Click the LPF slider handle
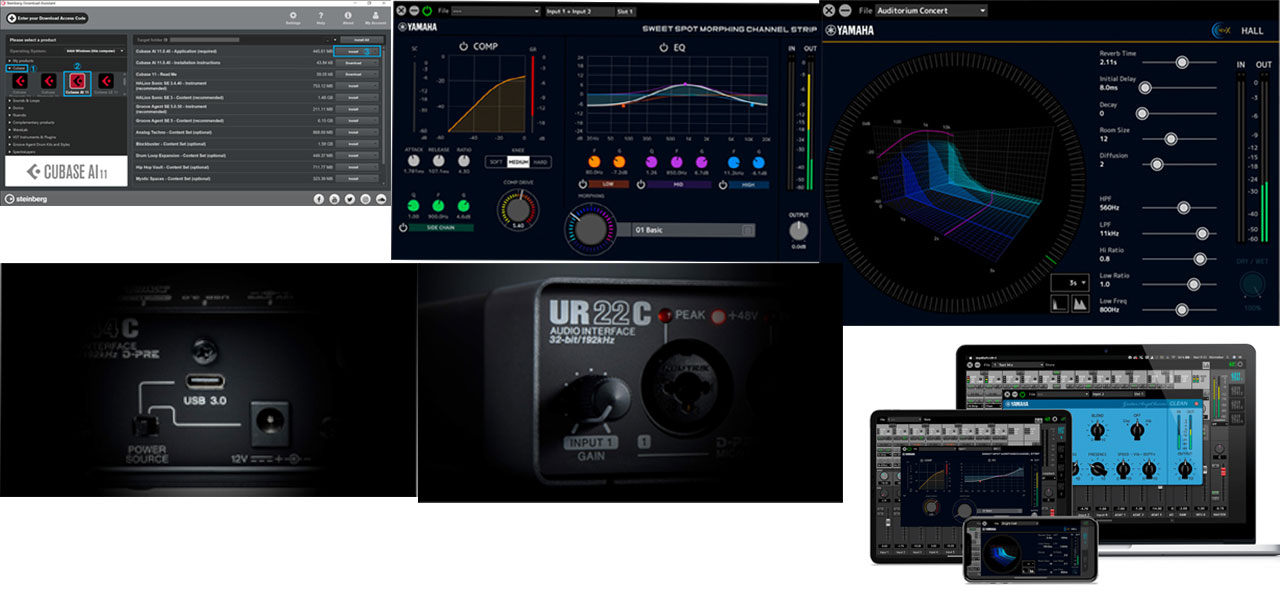 pos(1203,233)
